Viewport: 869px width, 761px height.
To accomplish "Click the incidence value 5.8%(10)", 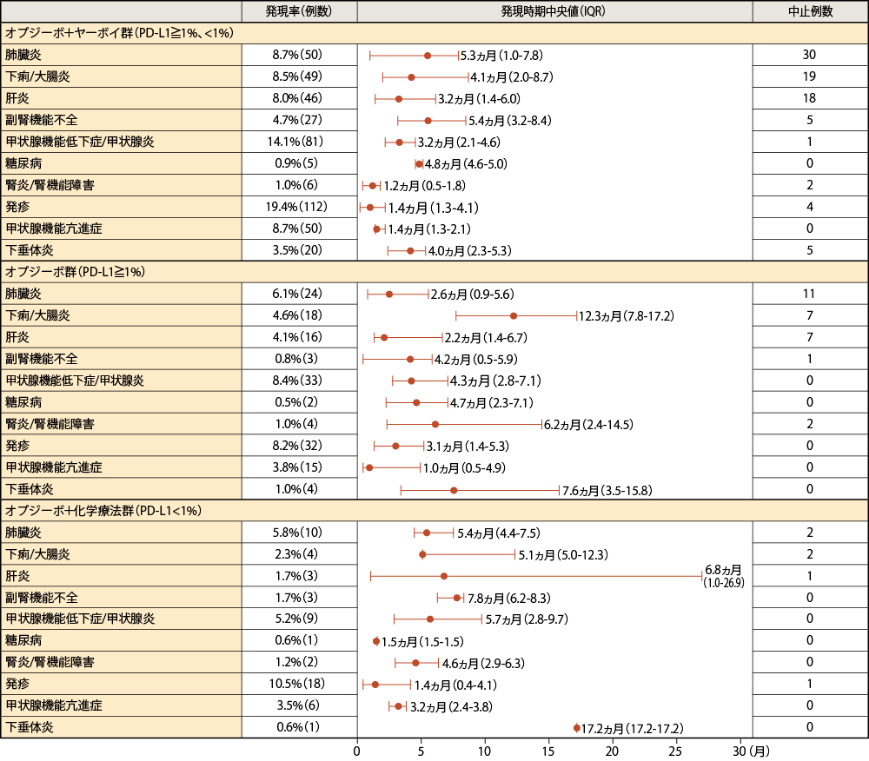I will click(x=298, y=532).
